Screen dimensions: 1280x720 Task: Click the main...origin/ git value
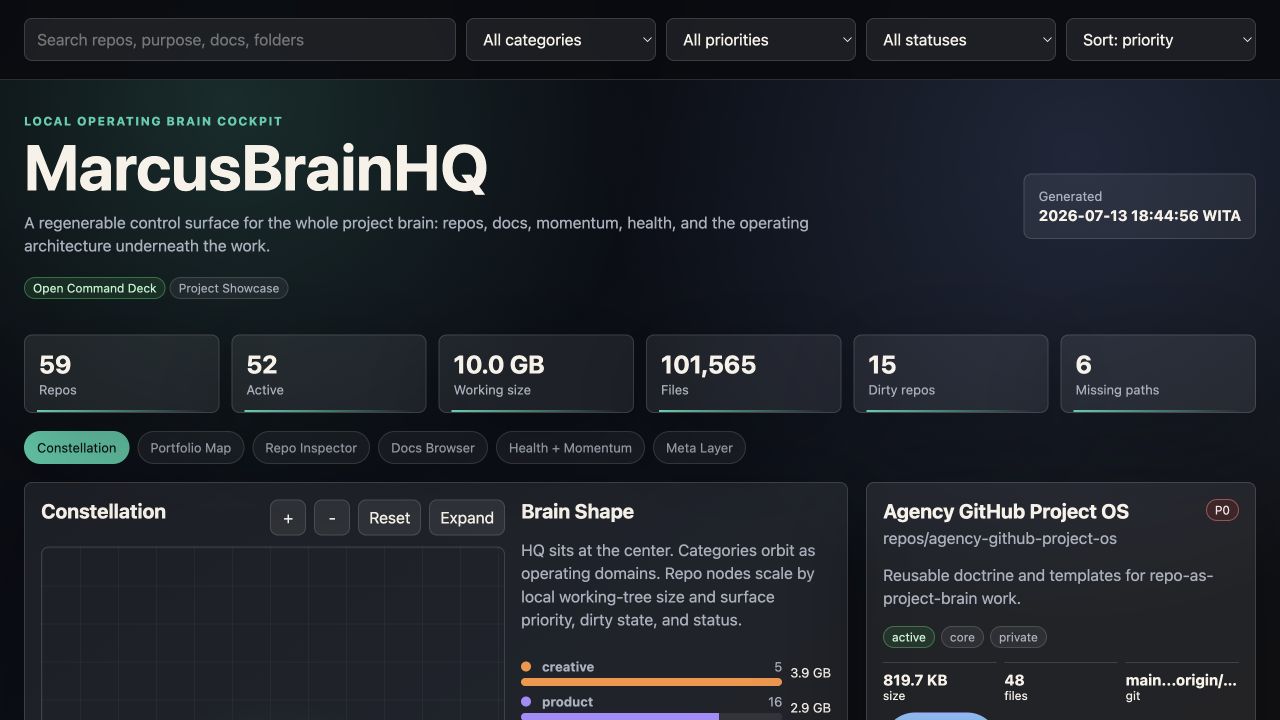point(1181,680)
